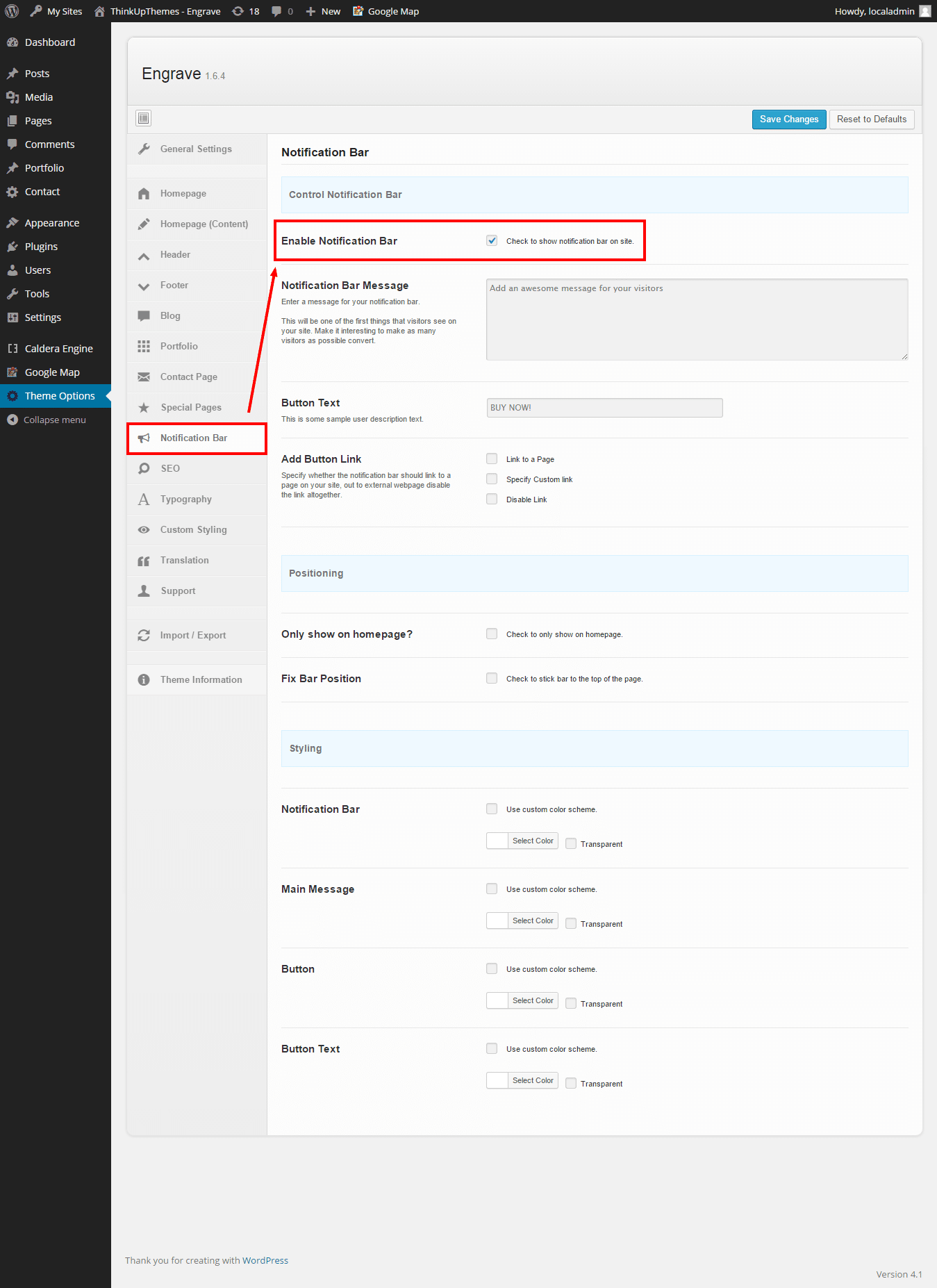Click the Custom Styling eye icon
Image resolution: width=937 pixels, height=1288 pixels.
click(x=144, y=530)
